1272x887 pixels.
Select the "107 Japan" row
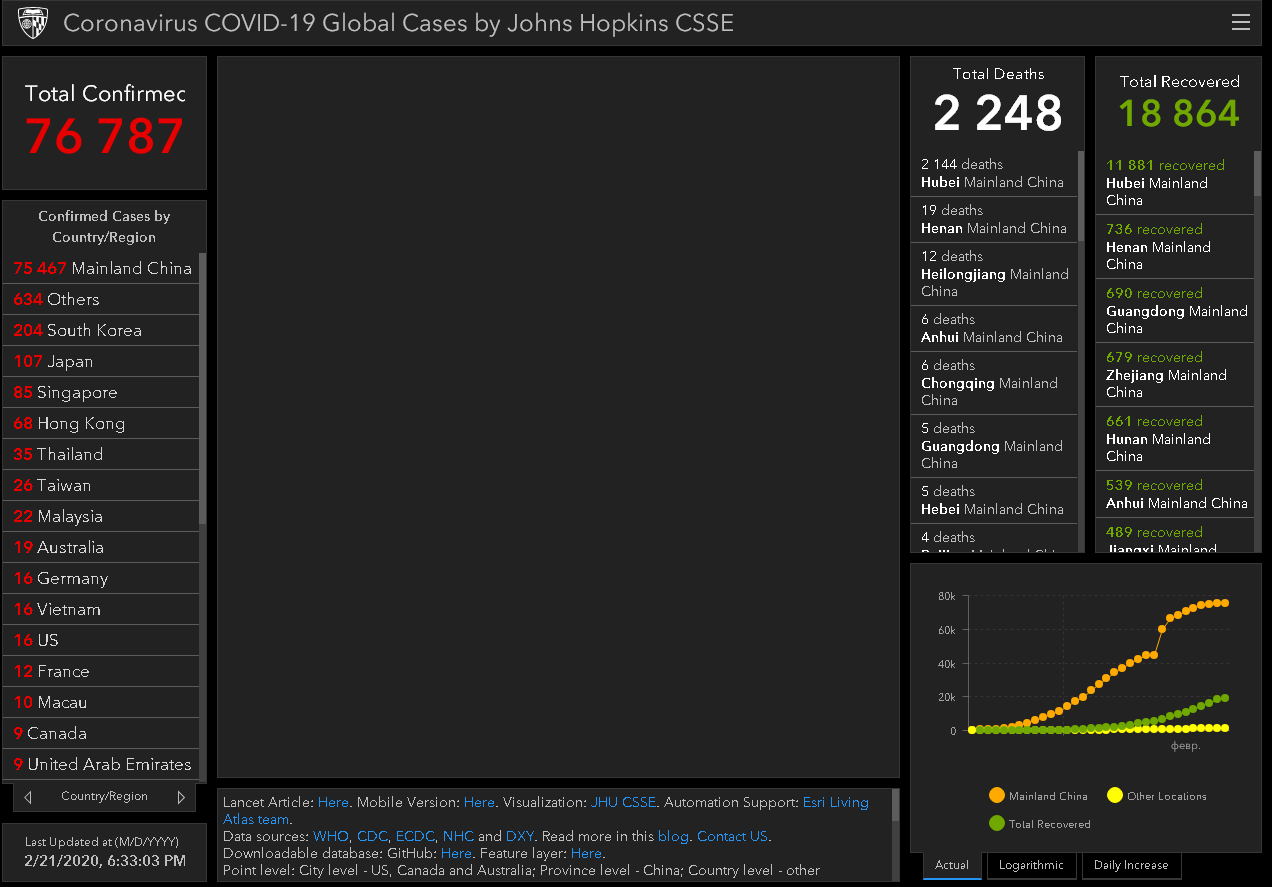pos(101,361)
